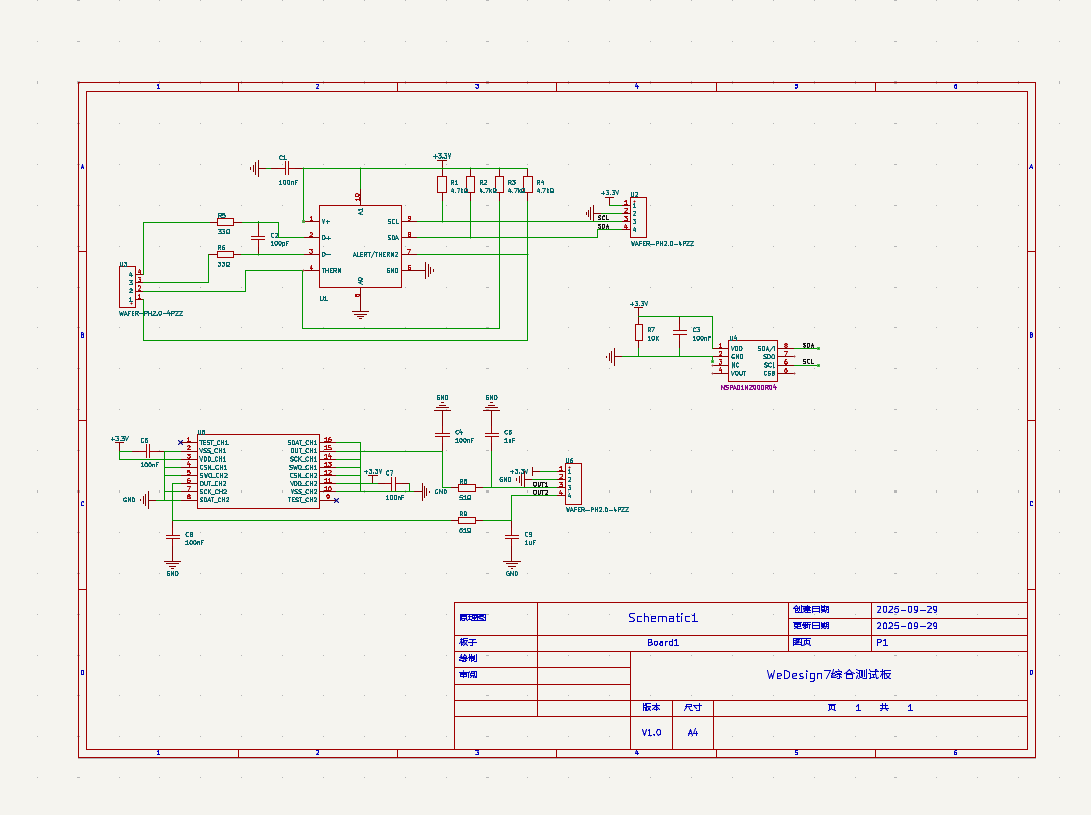Select the 16-pin dual-channel IC symbol
The width and height of the screenshot is (1091, 815).
pyautogui.click(x=258, y=470)
